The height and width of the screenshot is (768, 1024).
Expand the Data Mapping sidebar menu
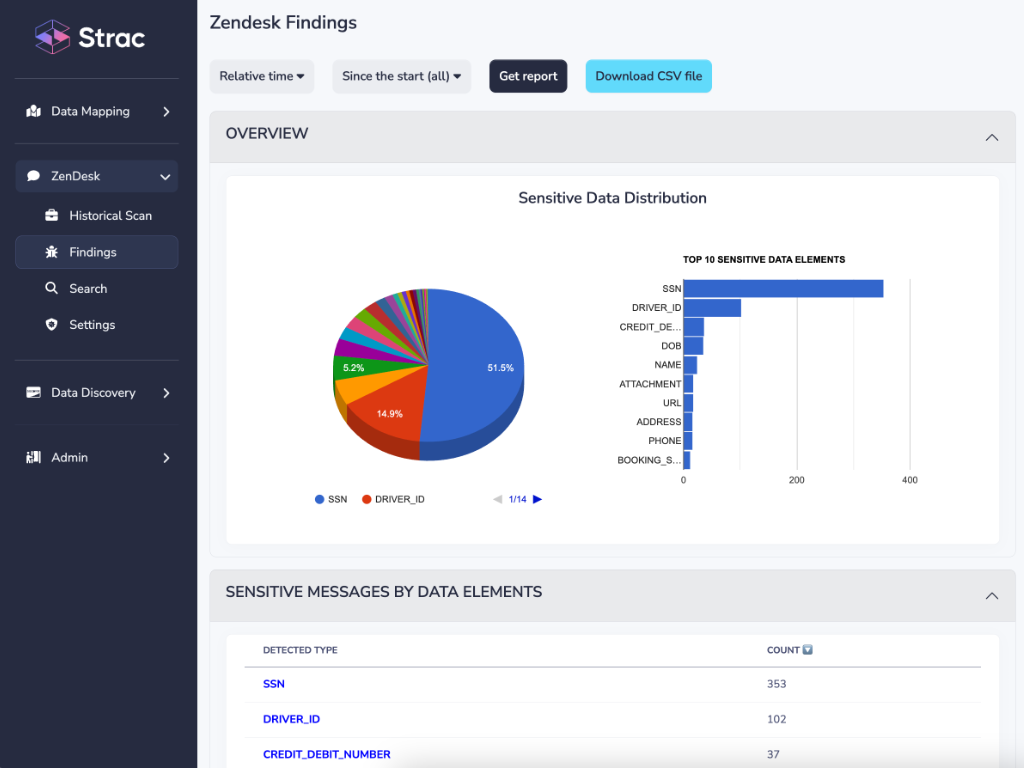tap(166, 112)
